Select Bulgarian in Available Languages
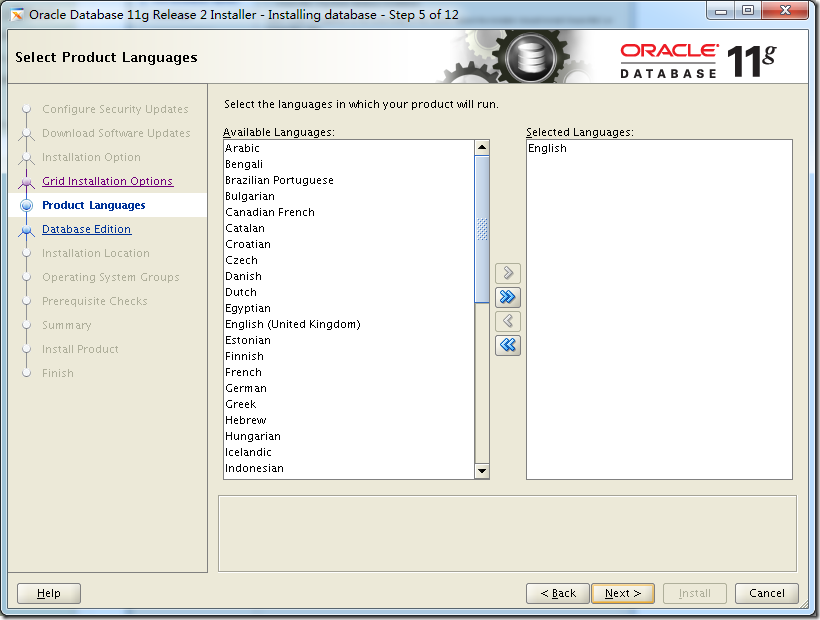Viewport: 820px width, 620px height. tap(348, 196)
